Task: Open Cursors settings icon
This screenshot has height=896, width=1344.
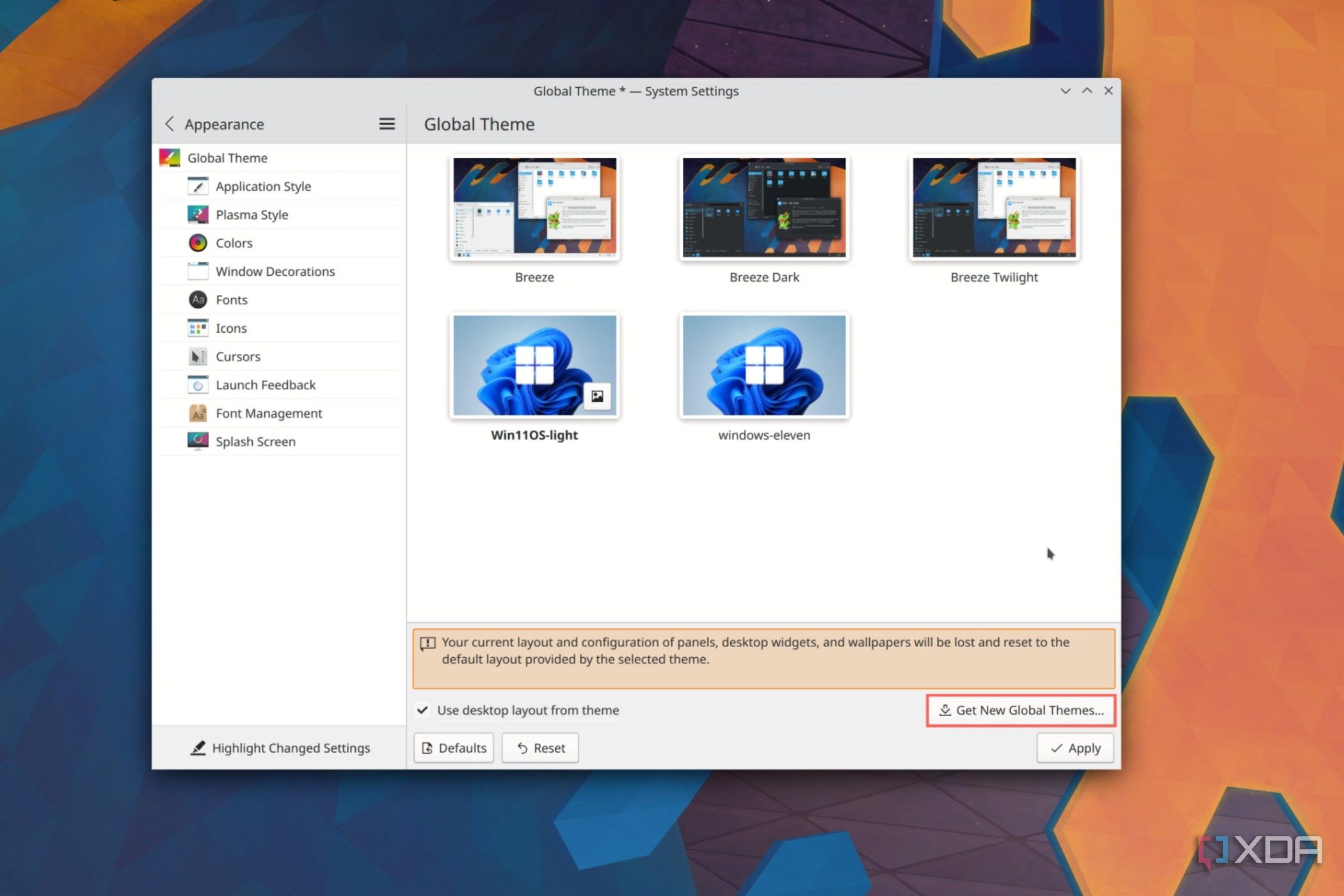Action: pos(198,356)
